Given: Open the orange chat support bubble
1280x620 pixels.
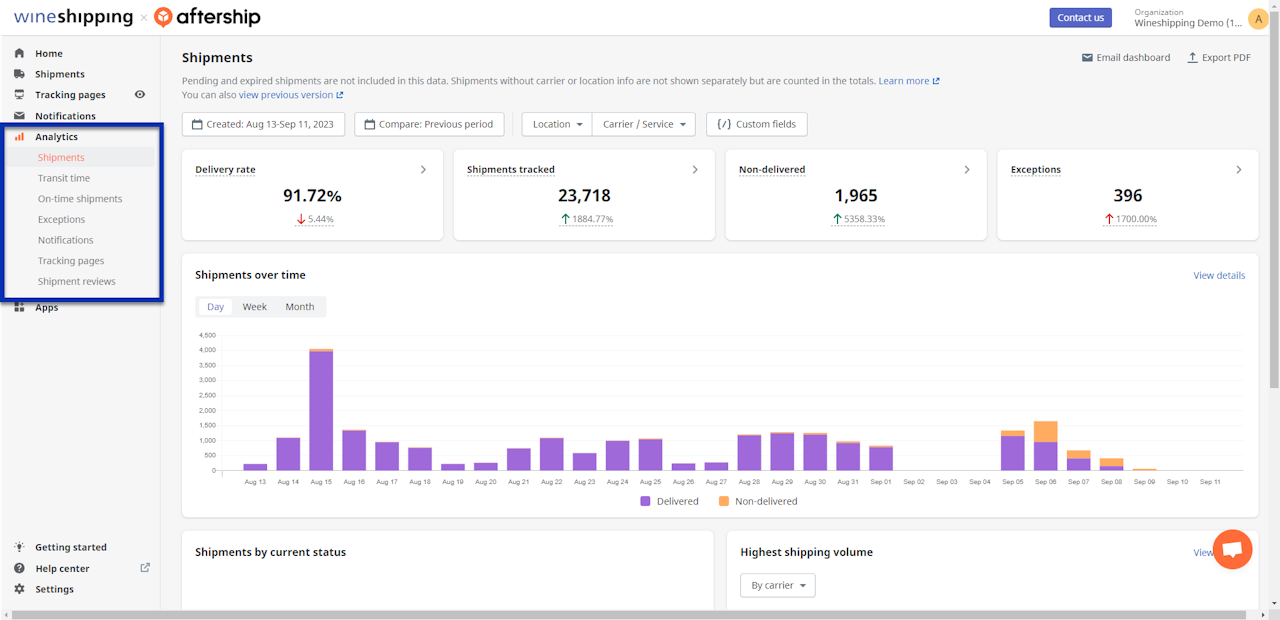Looking at the screenshot, I should (x=1232, y=550).
